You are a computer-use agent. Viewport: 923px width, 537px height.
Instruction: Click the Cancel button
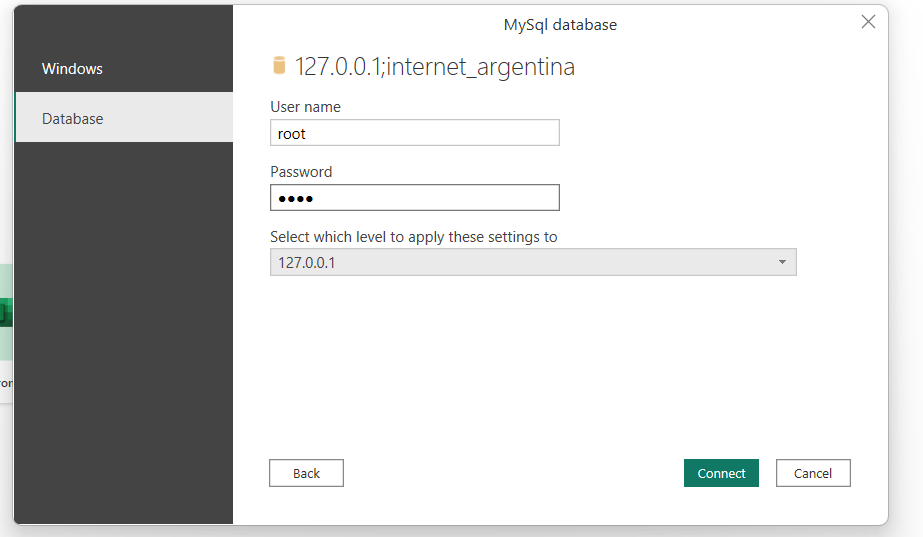pyautogui.click(x=813, y=473)
